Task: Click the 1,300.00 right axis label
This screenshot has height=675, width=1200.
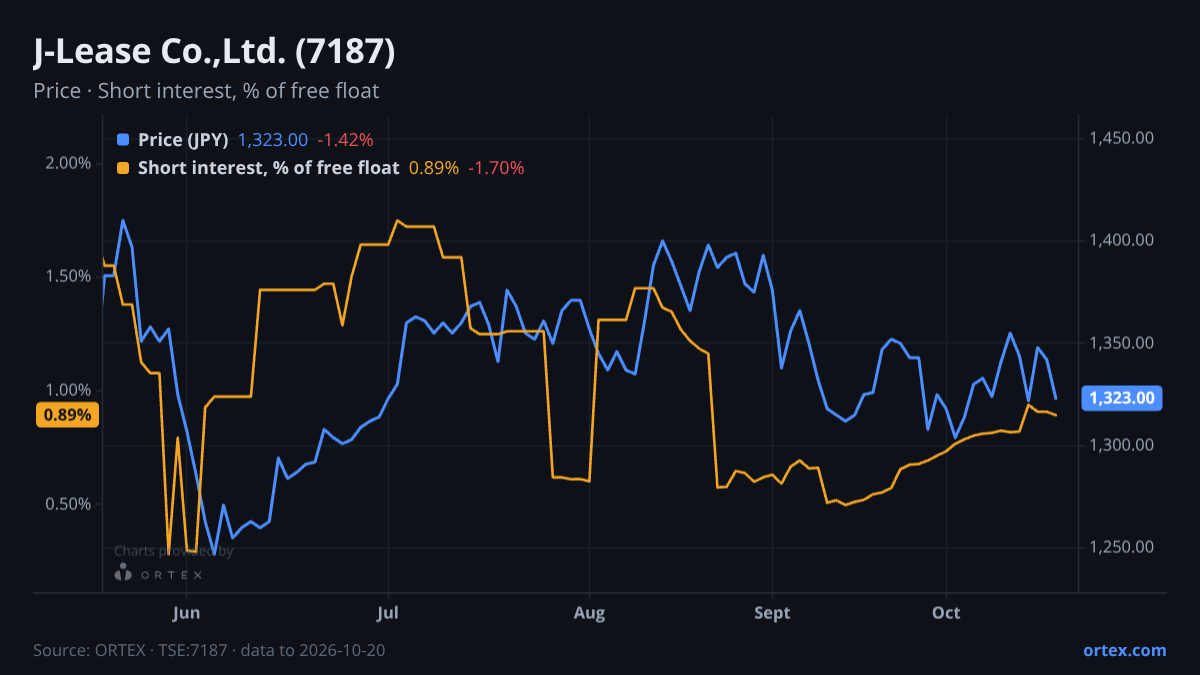Action: tap(1122, 445)
